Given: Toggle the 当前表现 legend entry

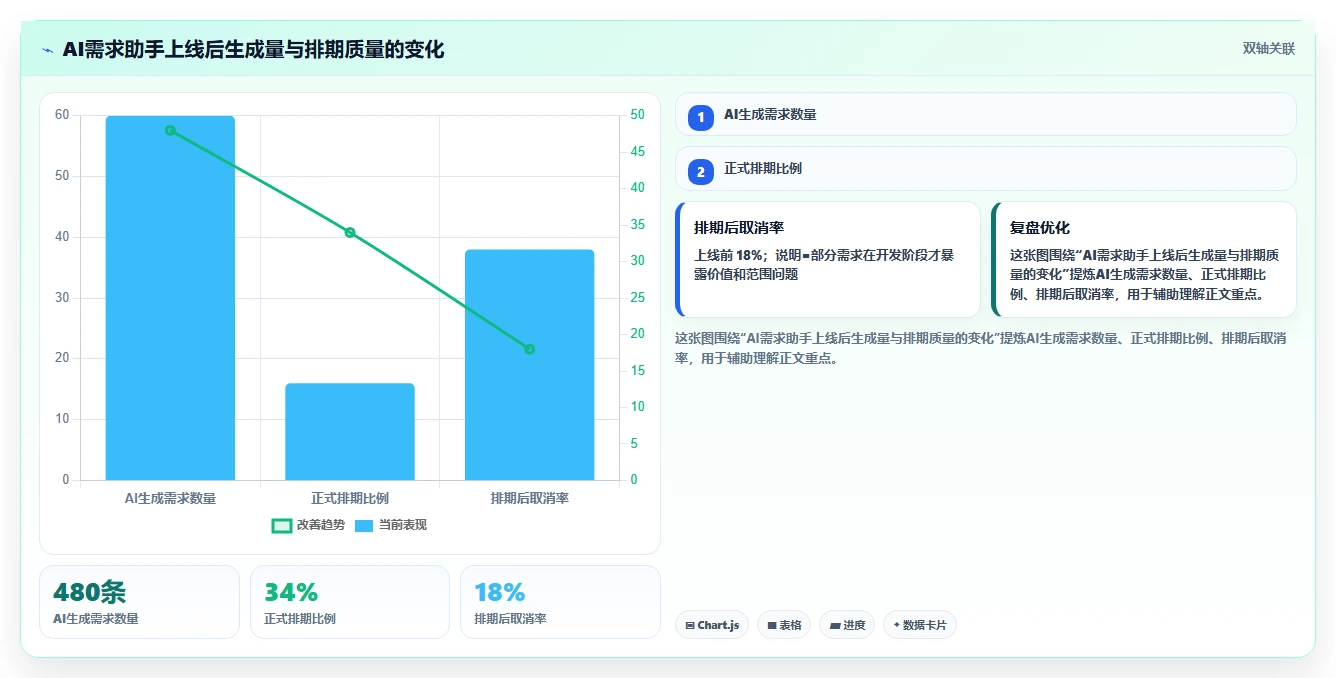Looking at the screenshot, I should (391, 525).
